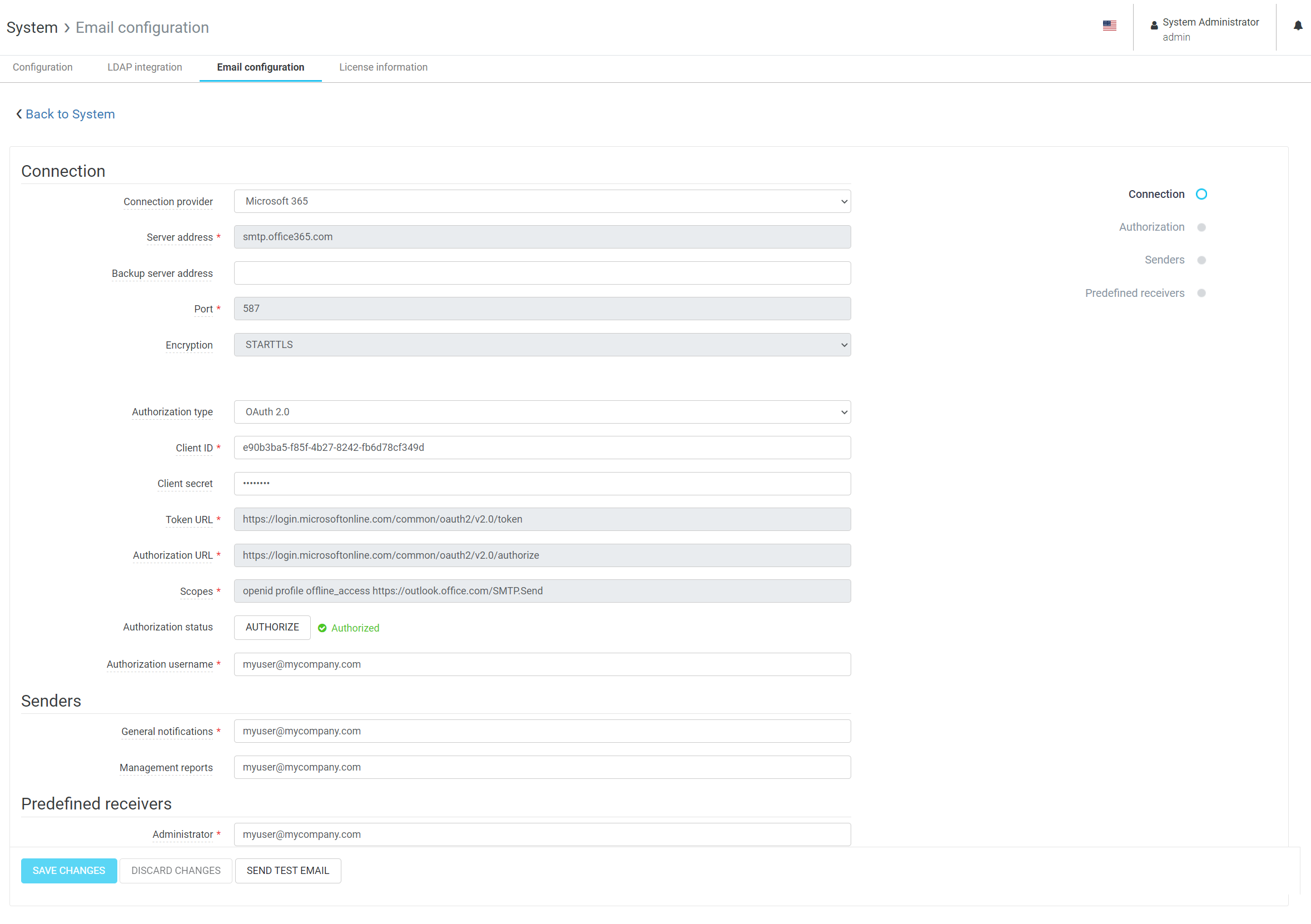Click the US flag language icon
The image size is (1311, 924).
(x=1109, y=26)
